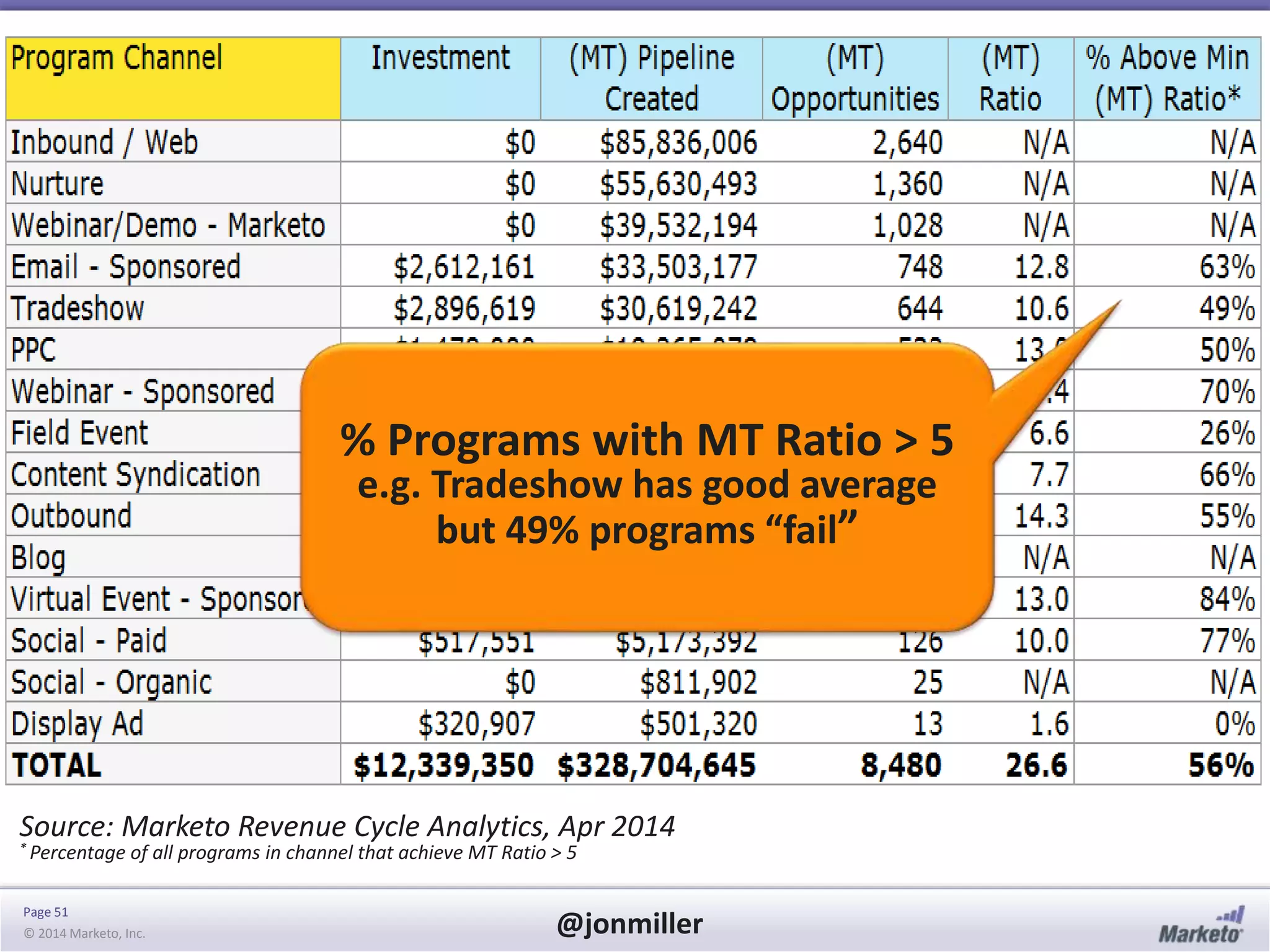This screenshot has height=952, width=1270.
Task: Select MT Ratio value 12.8
Action: (1042, 267)
